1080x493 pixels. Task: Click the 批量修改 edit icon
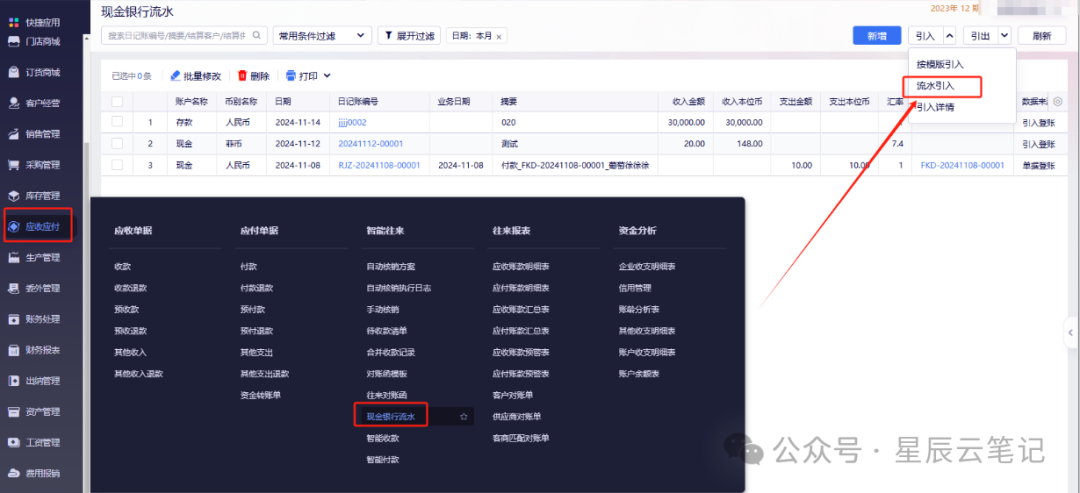coord(176,76)
